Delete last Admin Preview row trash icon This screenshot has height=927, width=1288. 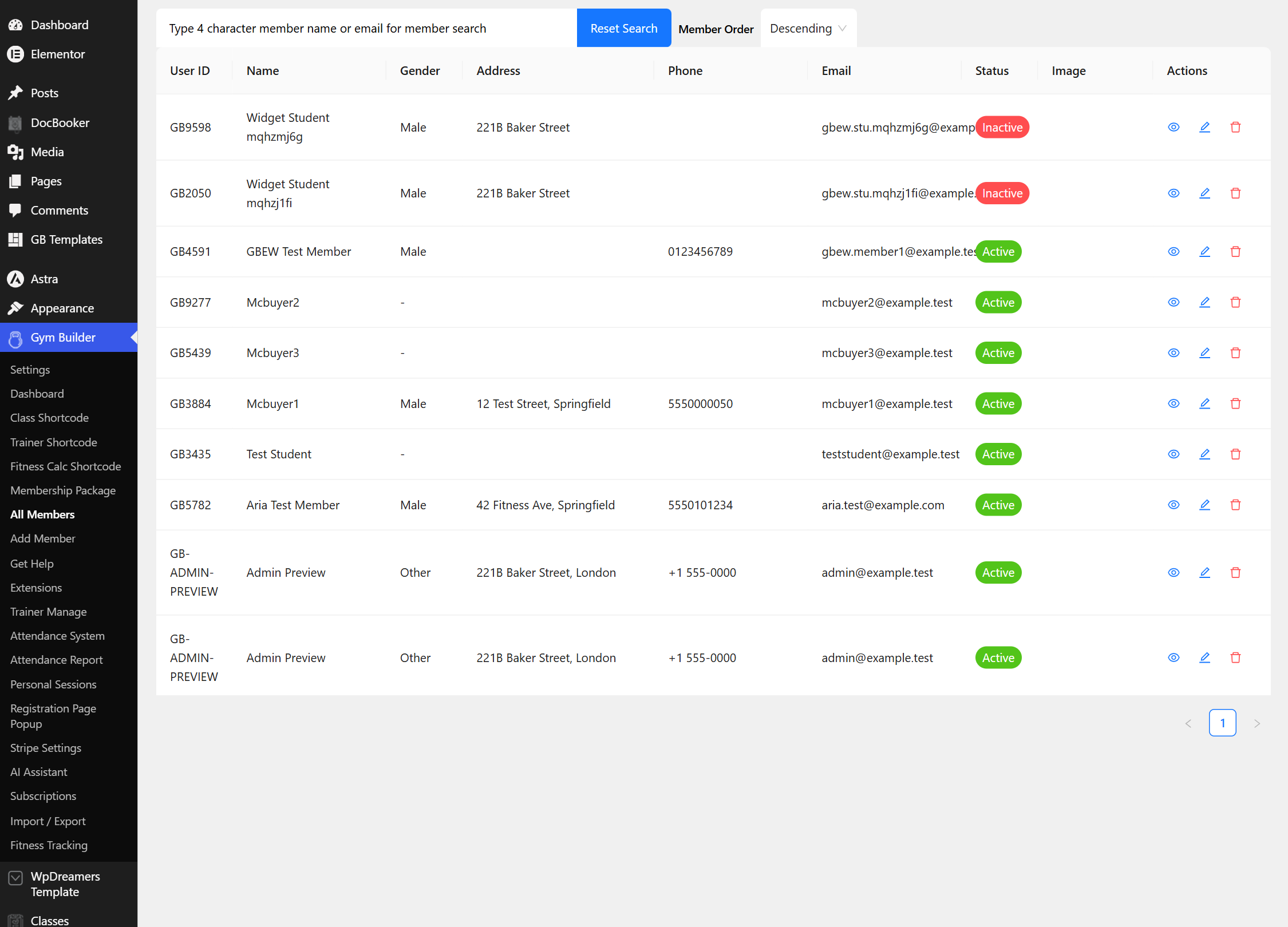1235,657
